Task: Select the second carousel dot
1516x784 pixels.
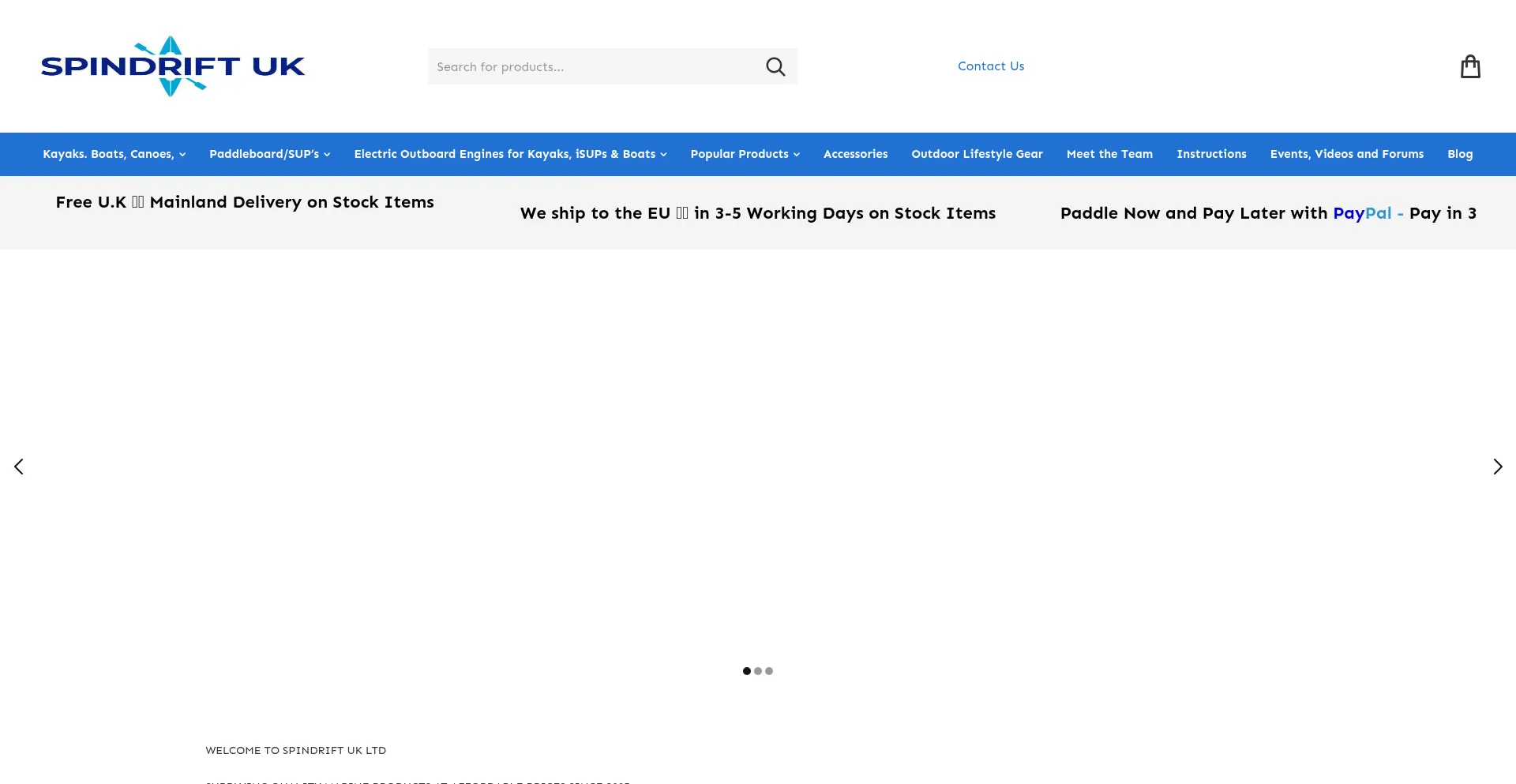Action: (758, 671)
